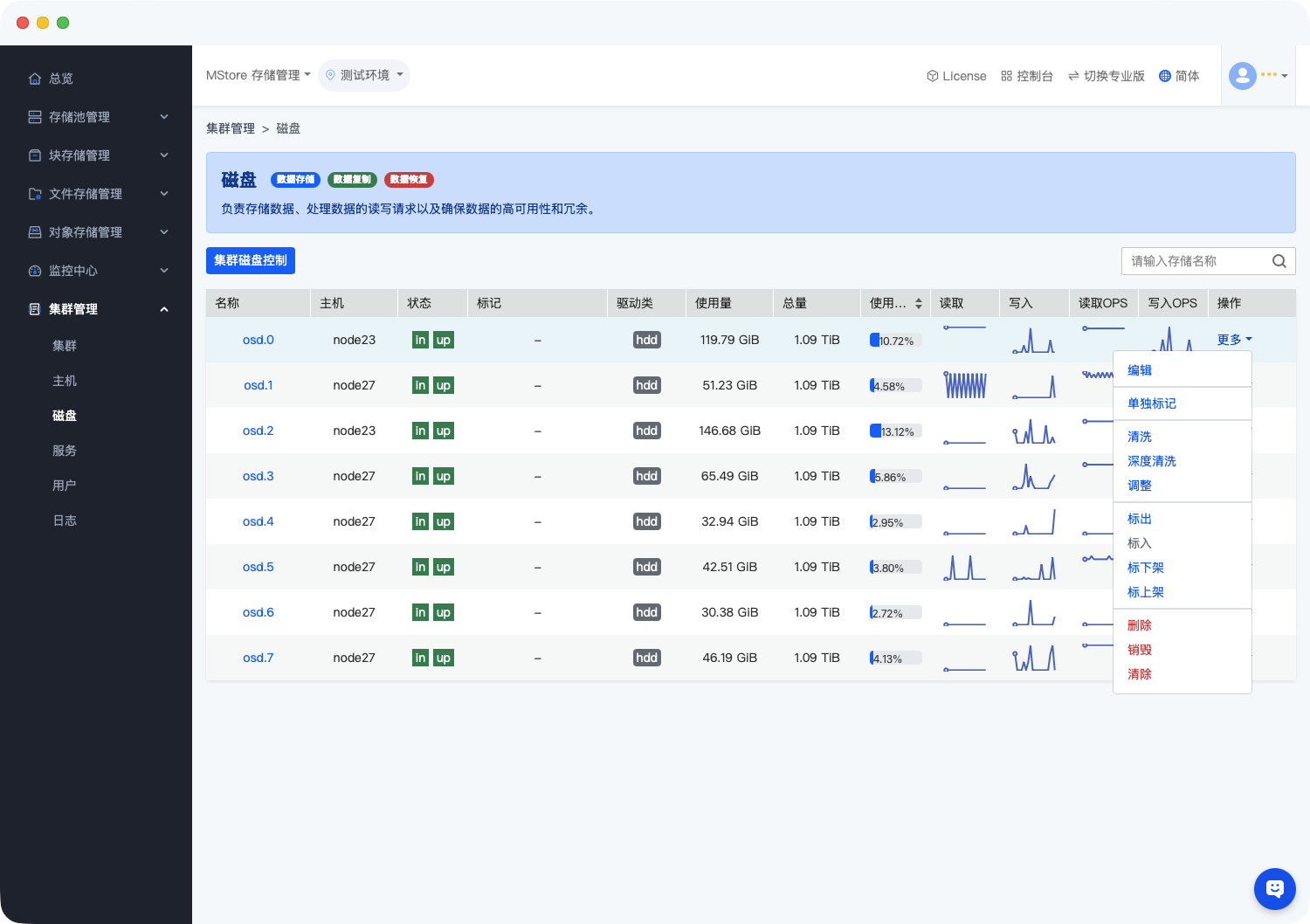Sort by the 使用 percentage column arrows
Screen dimensions: 1310x924
[x=918, y=303]
